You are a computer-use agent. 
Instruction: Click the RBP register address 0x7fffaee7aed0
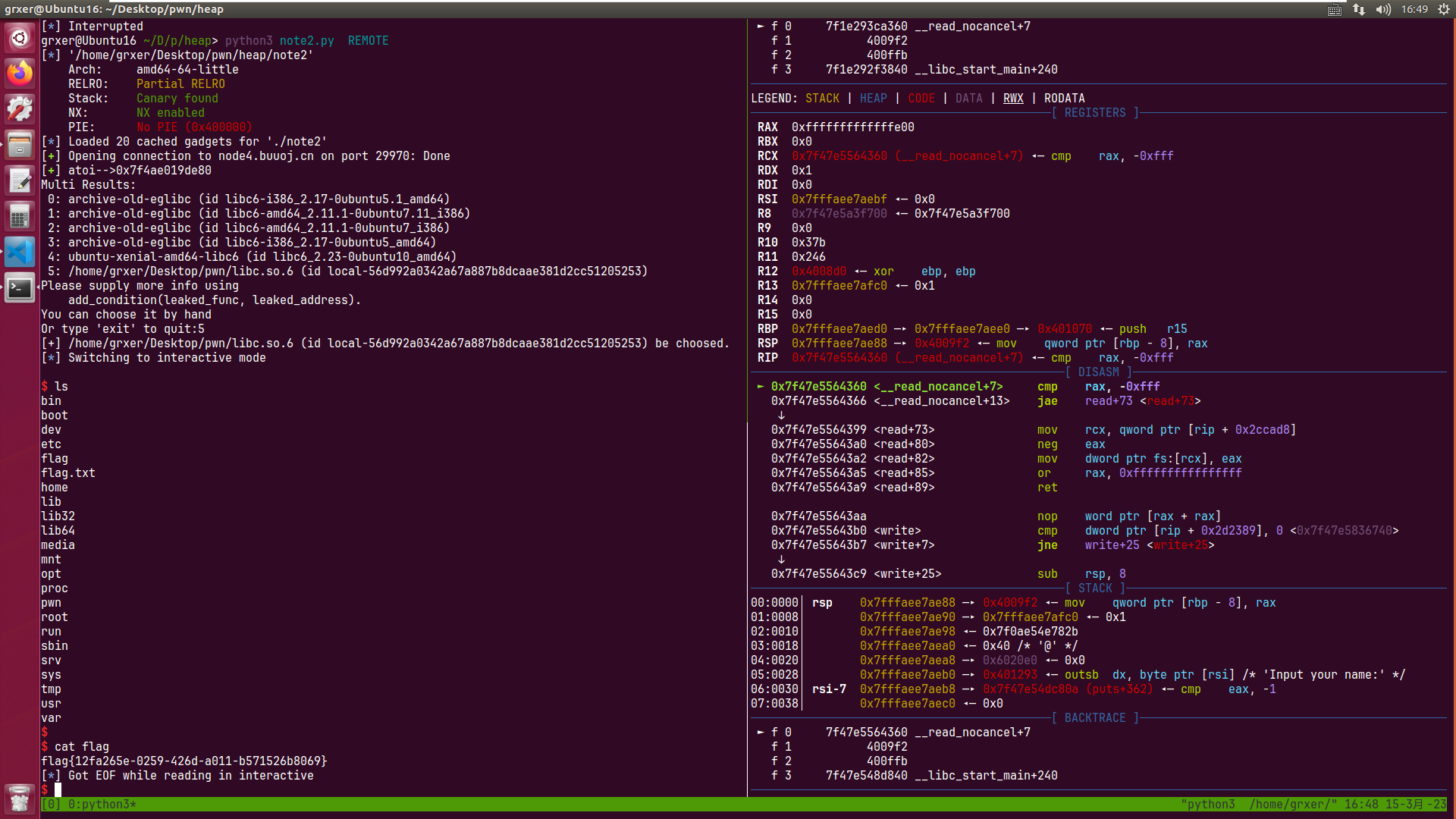point(839,328)
